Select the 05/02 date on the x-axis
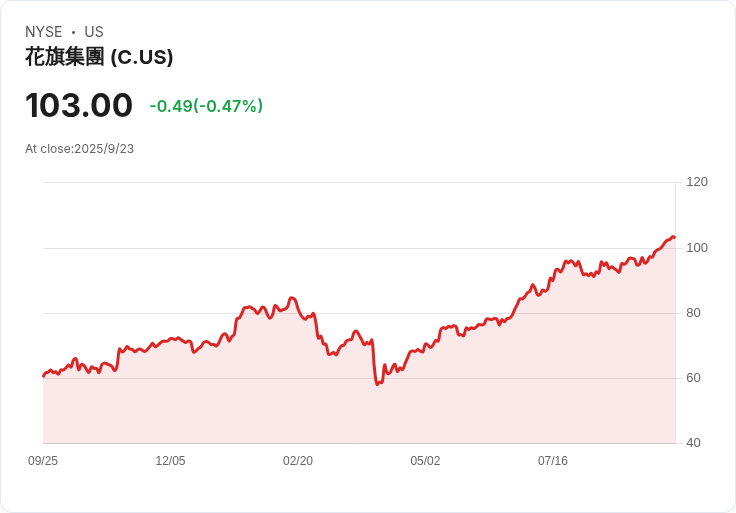Screen dimensions: 736x513 [425, 461]
